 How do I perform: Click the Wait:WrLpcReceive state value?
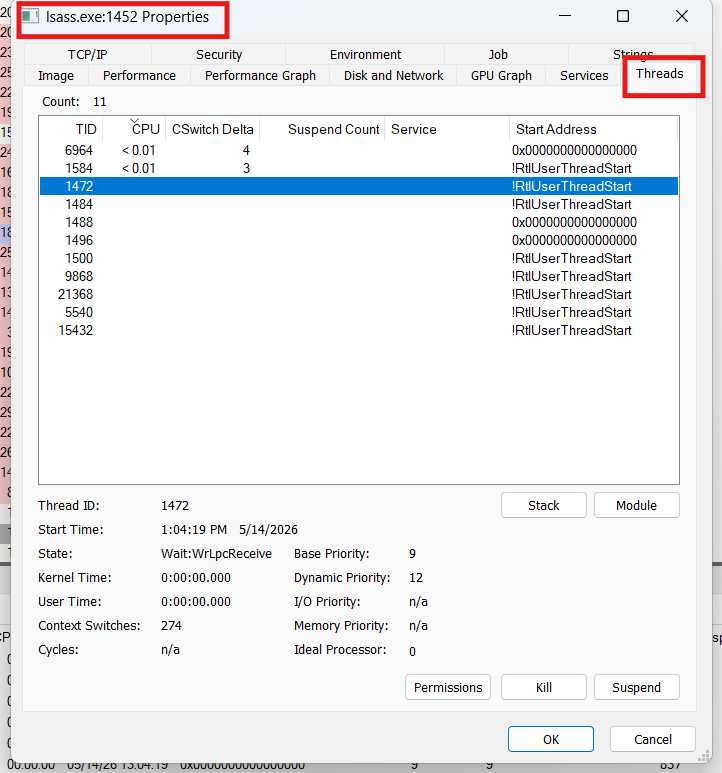pos(216,554)
